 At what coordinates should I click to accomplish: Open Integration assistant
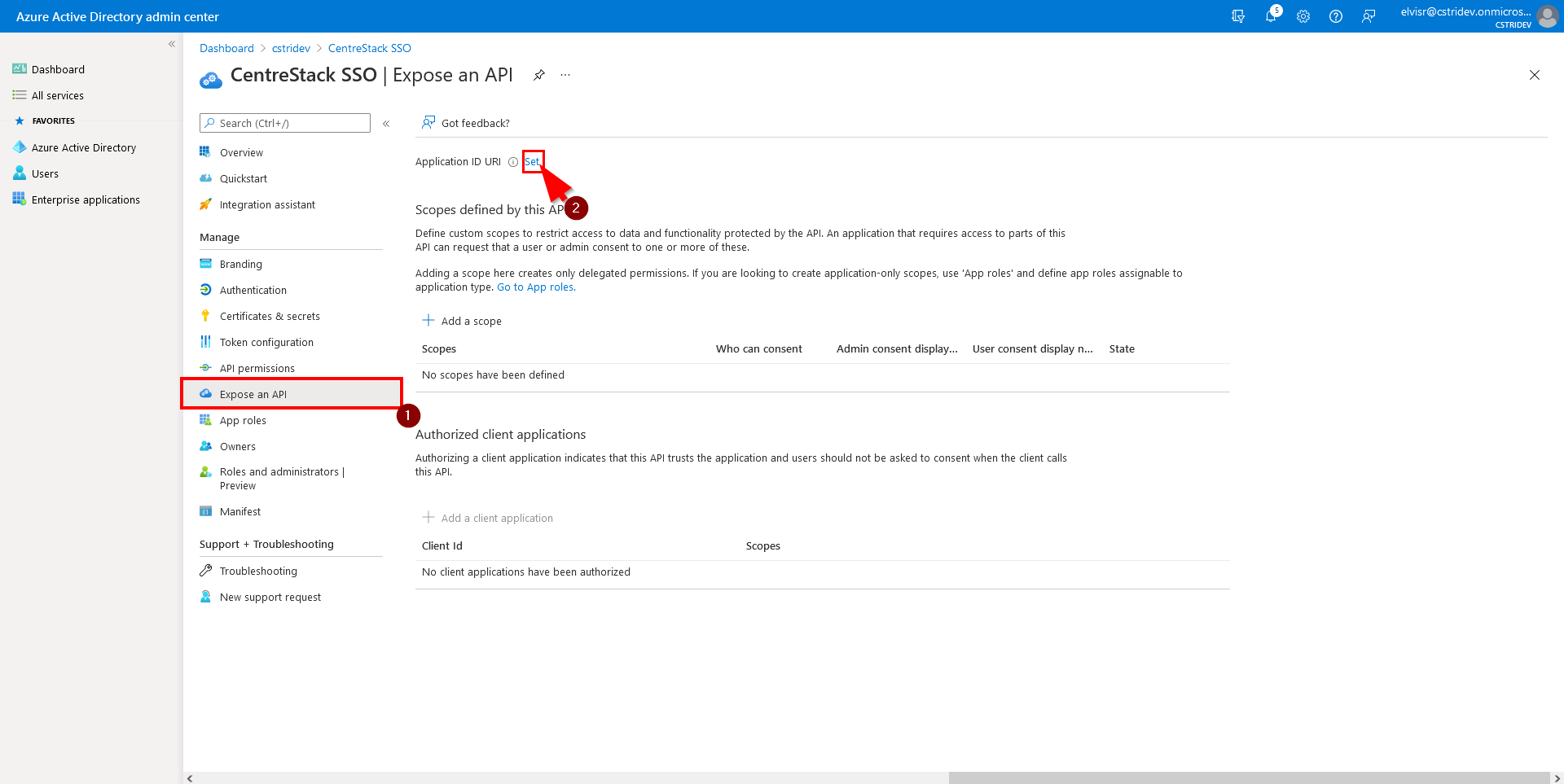coord(267,204)
